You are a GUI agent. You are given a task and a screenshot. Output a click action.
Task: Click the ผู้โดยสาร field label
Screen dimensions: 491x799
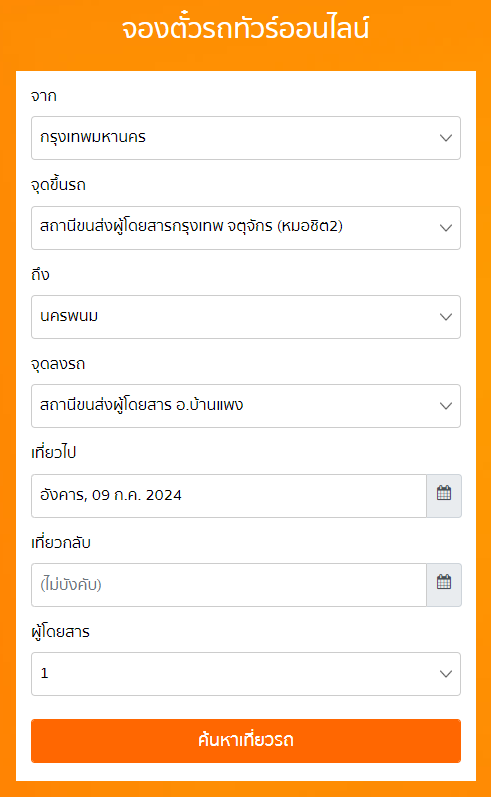pos(60,632)
